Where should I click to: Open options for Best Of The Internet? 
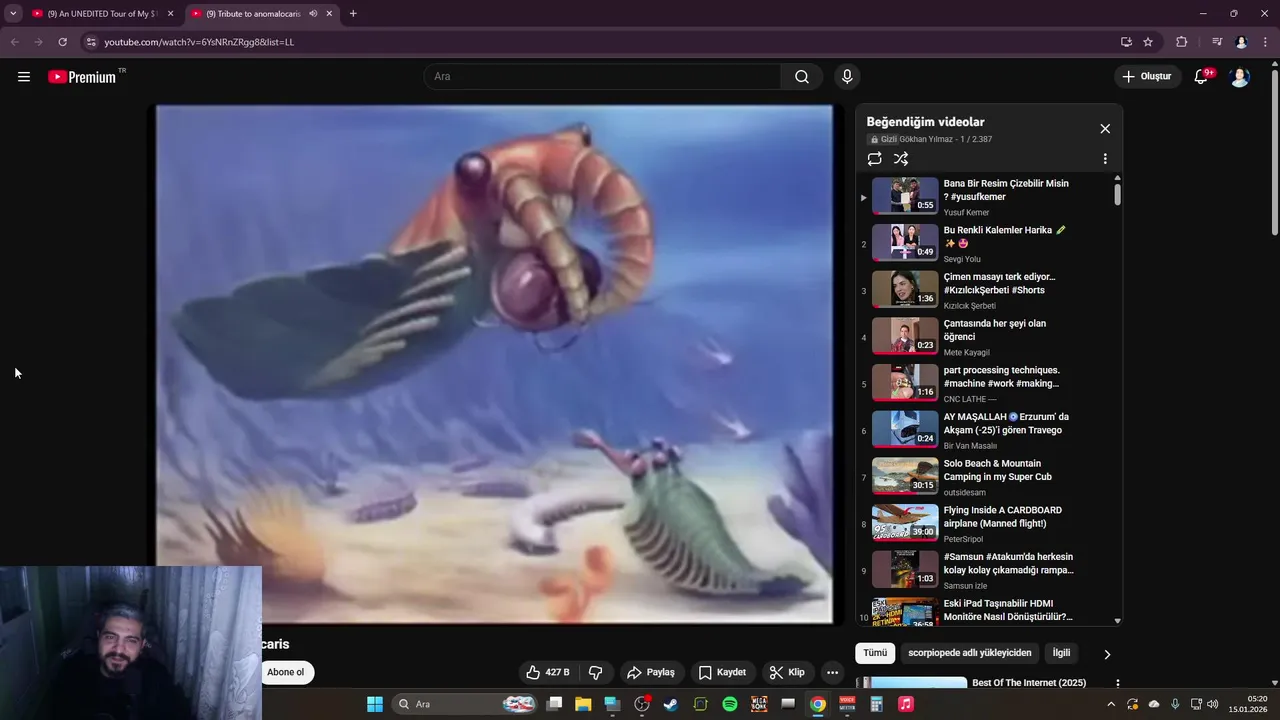point(1118,683)
